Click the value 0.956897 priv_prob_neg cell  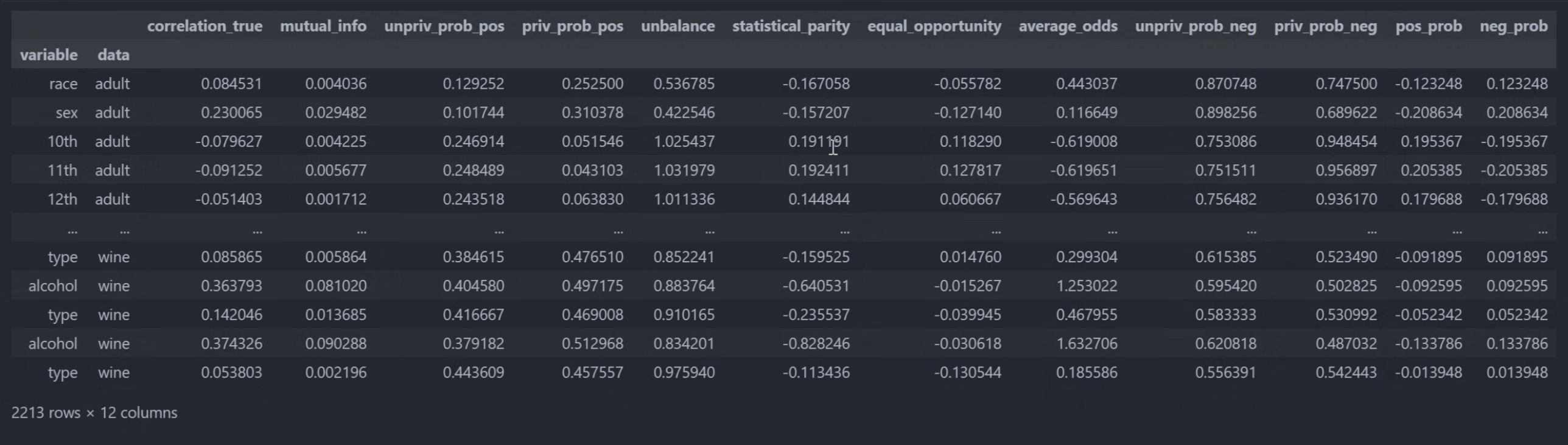[1346, 170]
